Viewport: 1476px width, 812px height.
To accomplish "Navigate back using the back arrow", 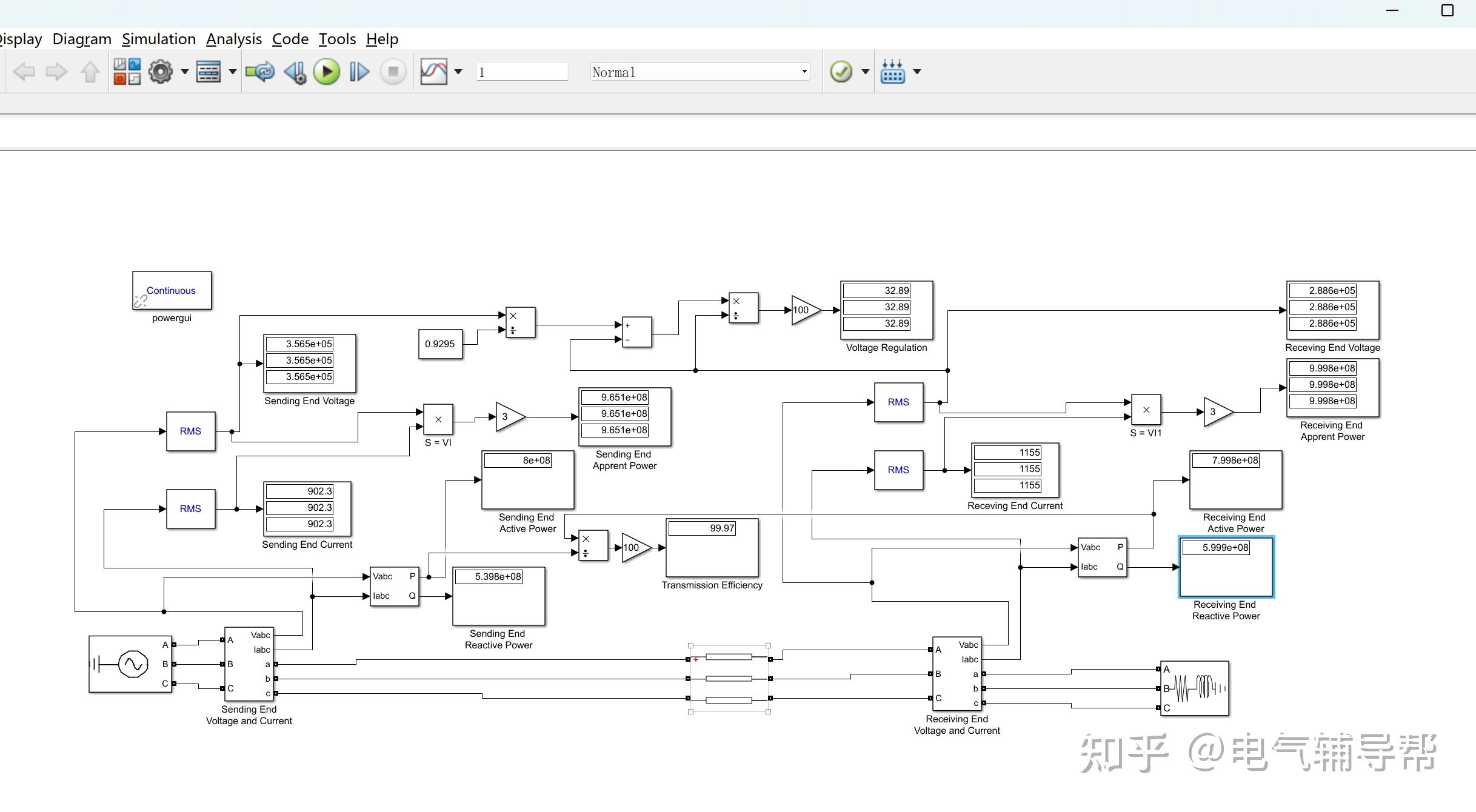I will point(24,72).
